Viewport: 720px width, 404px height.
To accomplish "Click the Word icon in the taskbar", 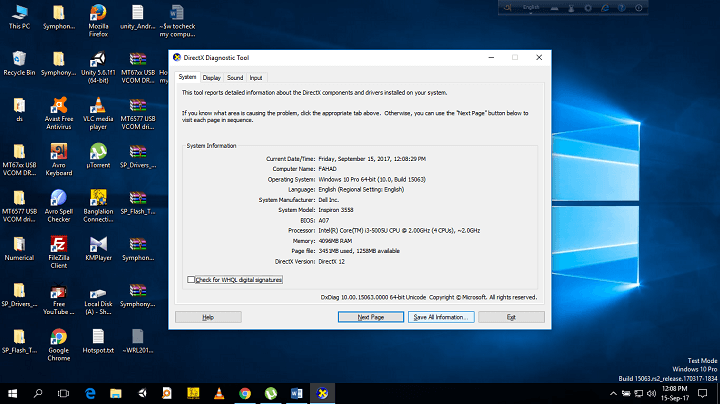I will [x=296, y=392].
